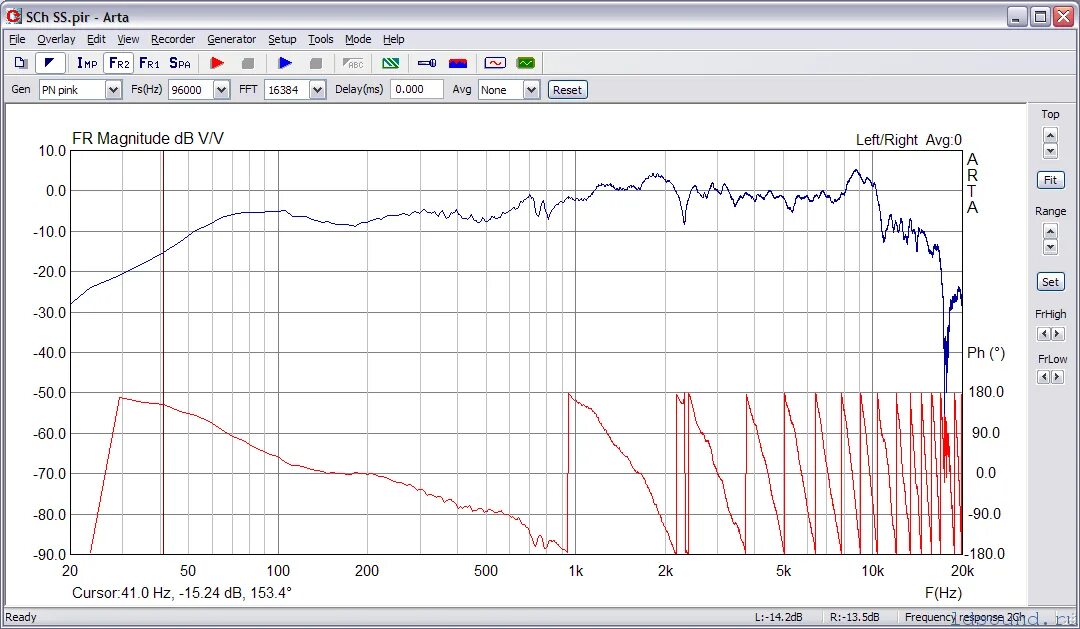
Task: Toggle the black triangle toolbar button
Action: point(49,63)
